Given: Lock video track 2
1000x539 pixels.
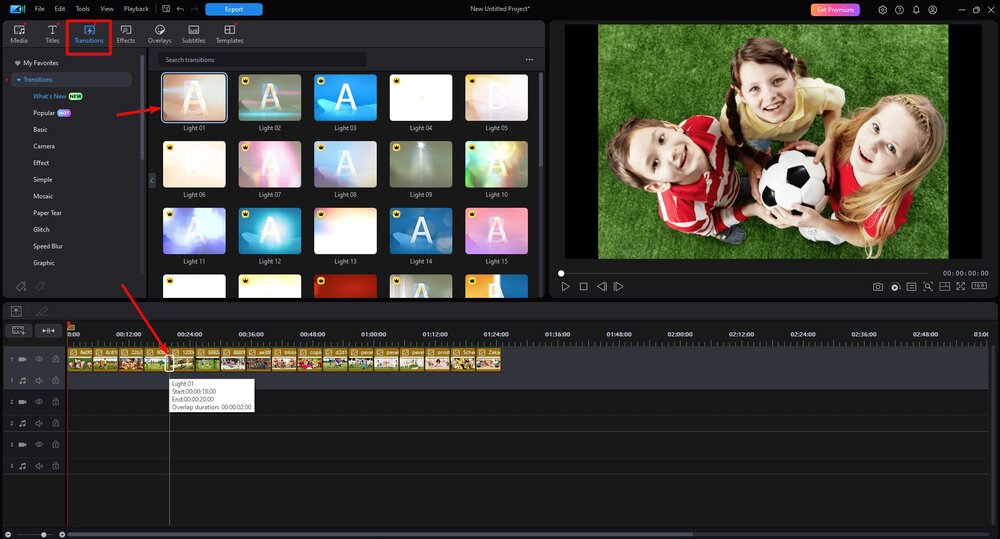Looking at the screenshot, I should coord(56,402).
